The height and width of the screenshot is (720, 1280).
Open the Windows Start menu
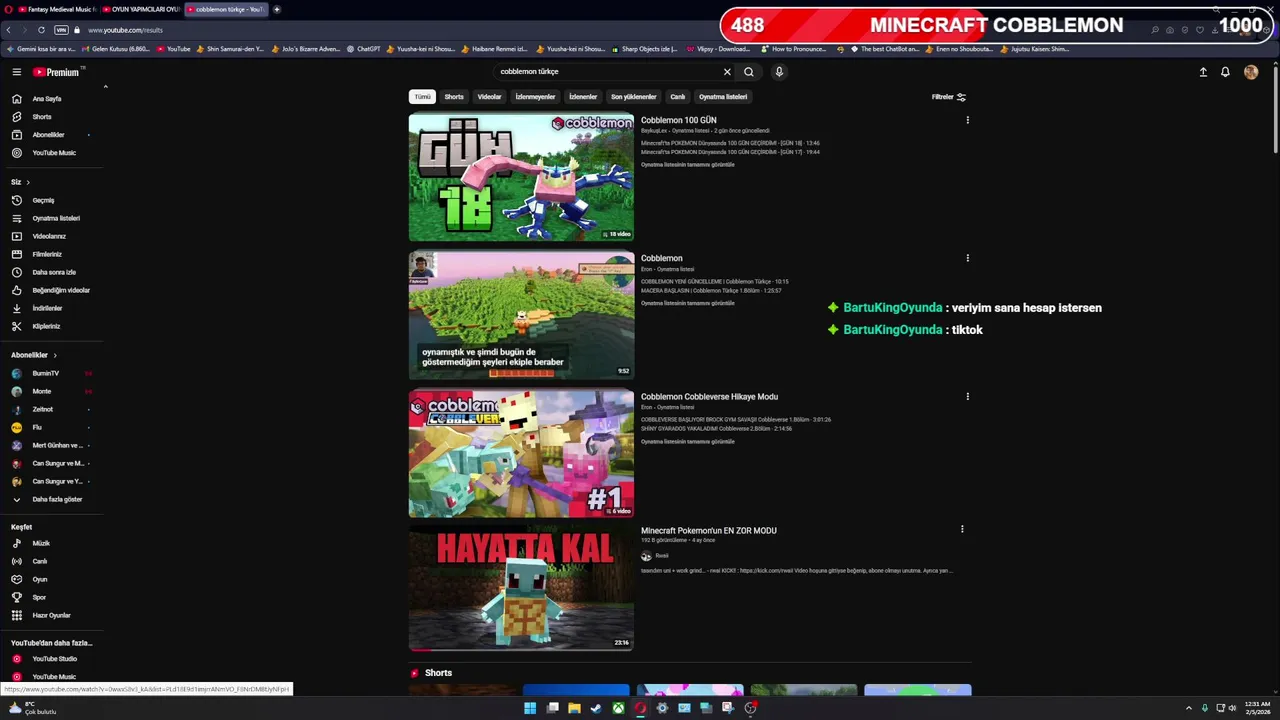(530, 708)
